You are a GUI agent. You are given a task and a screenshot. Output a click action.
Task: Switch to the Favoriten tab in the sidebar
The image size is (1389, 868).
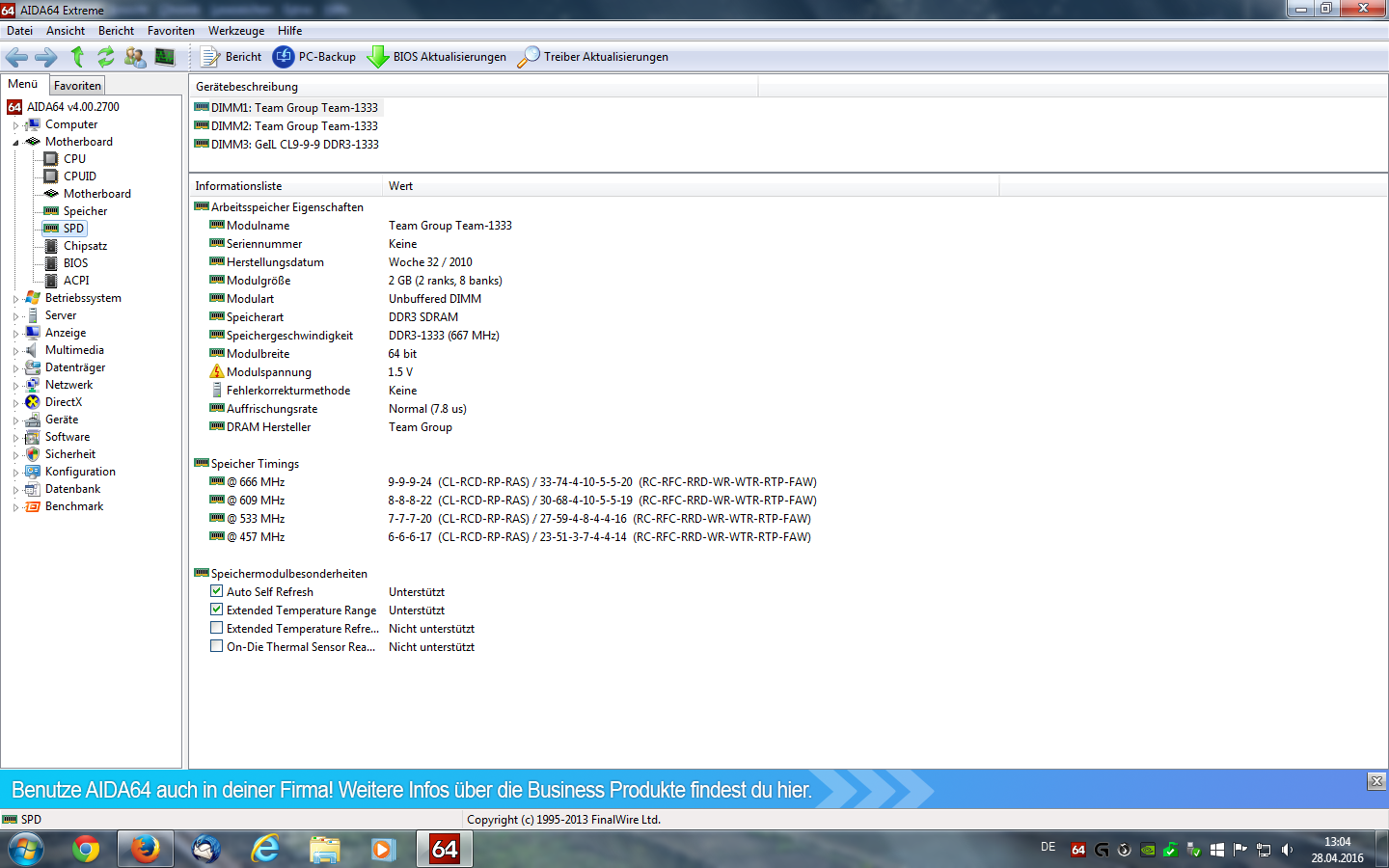77,86
